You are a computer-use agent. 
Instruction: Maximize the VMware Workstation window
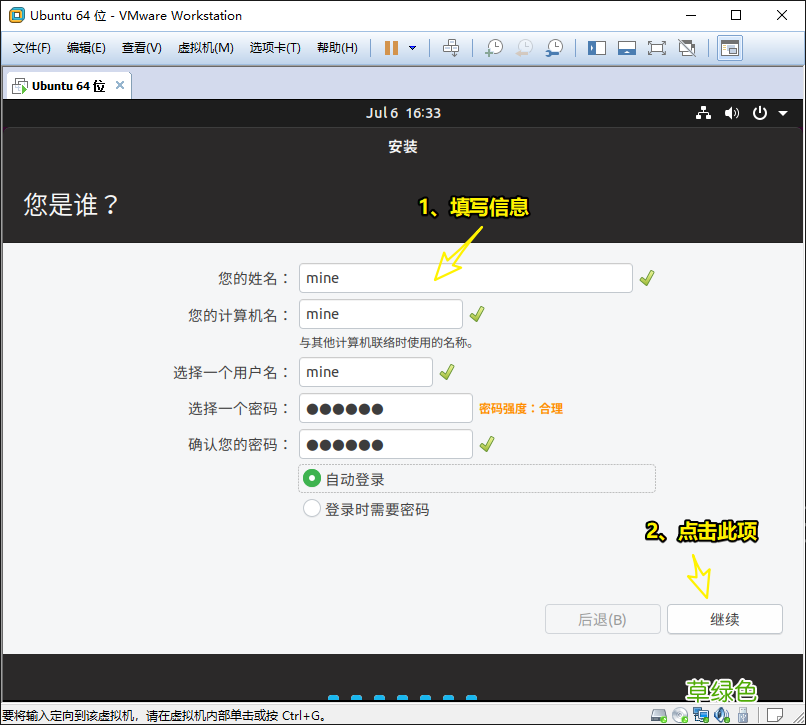click(x=736, y=15)
